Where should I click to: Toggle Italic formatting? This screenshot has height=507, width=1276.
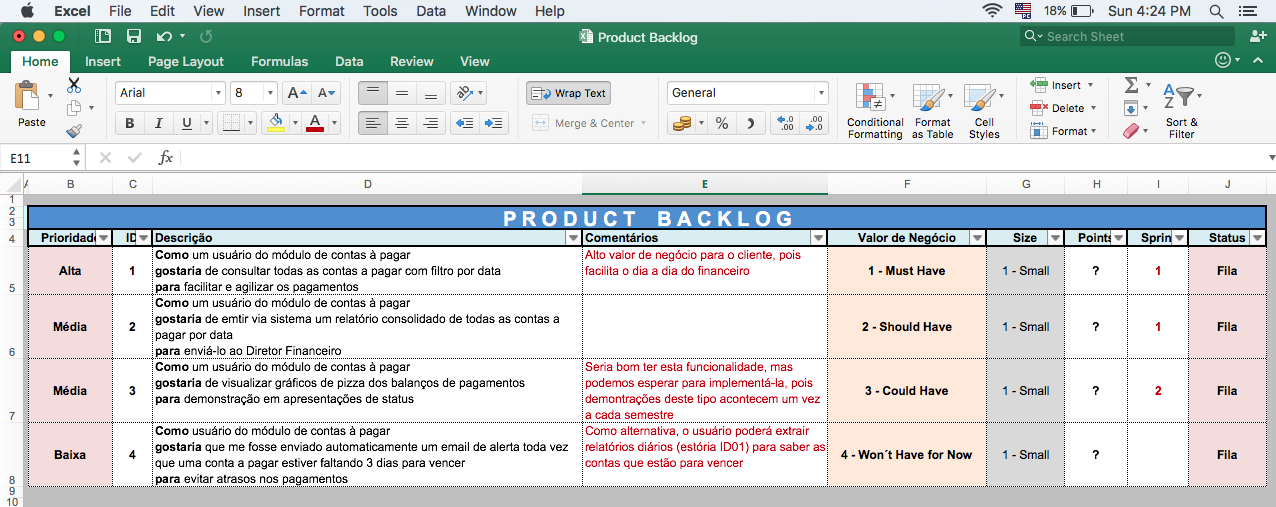click(157, 124)
